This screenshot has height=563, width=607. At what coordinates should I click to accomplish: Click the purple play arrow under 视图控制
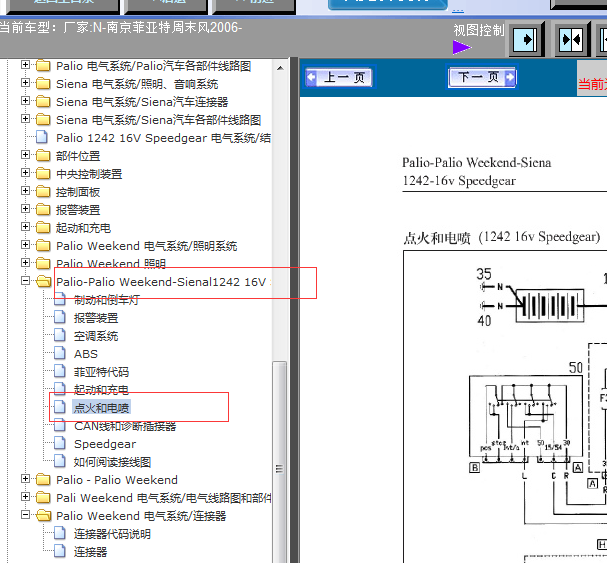pyautogui.click(x=461, y=48)
